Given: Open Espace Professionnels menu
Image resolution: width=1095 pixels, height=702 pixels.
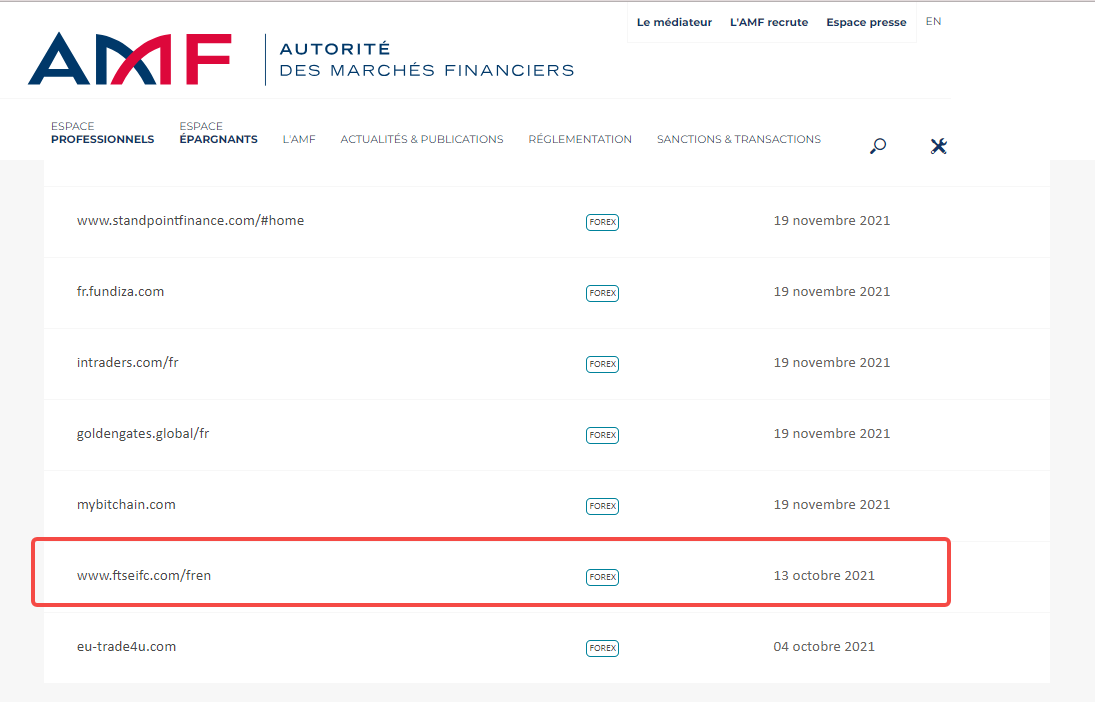Looking at the screenshot, I should [x=102, y=133].
